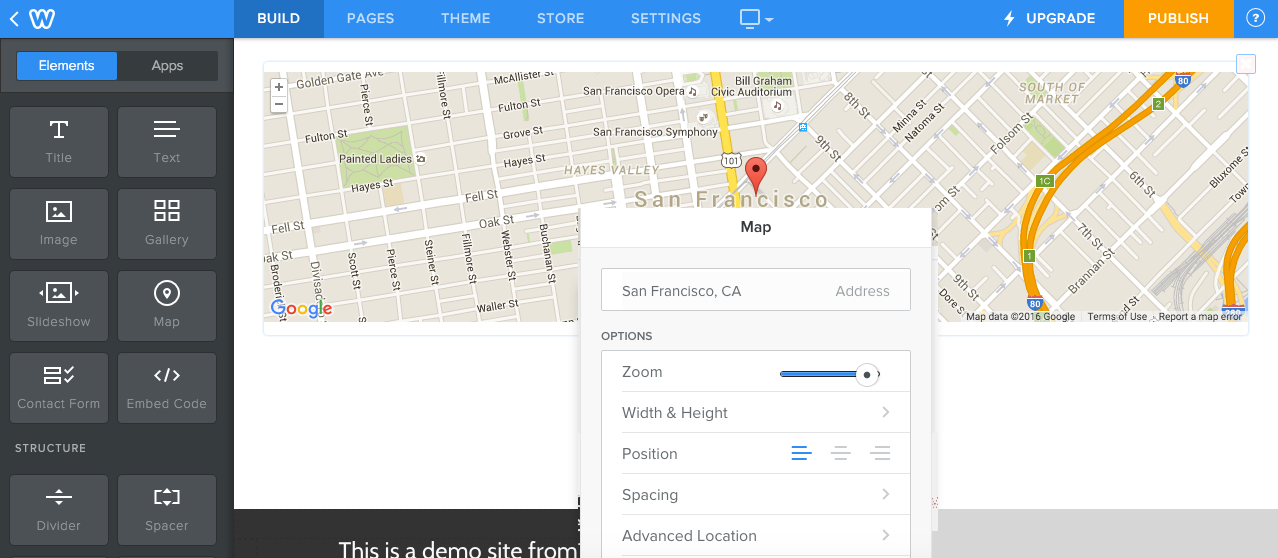
Task: Set map position to right align
Action: pyautogui.click(x=880, y=454)
